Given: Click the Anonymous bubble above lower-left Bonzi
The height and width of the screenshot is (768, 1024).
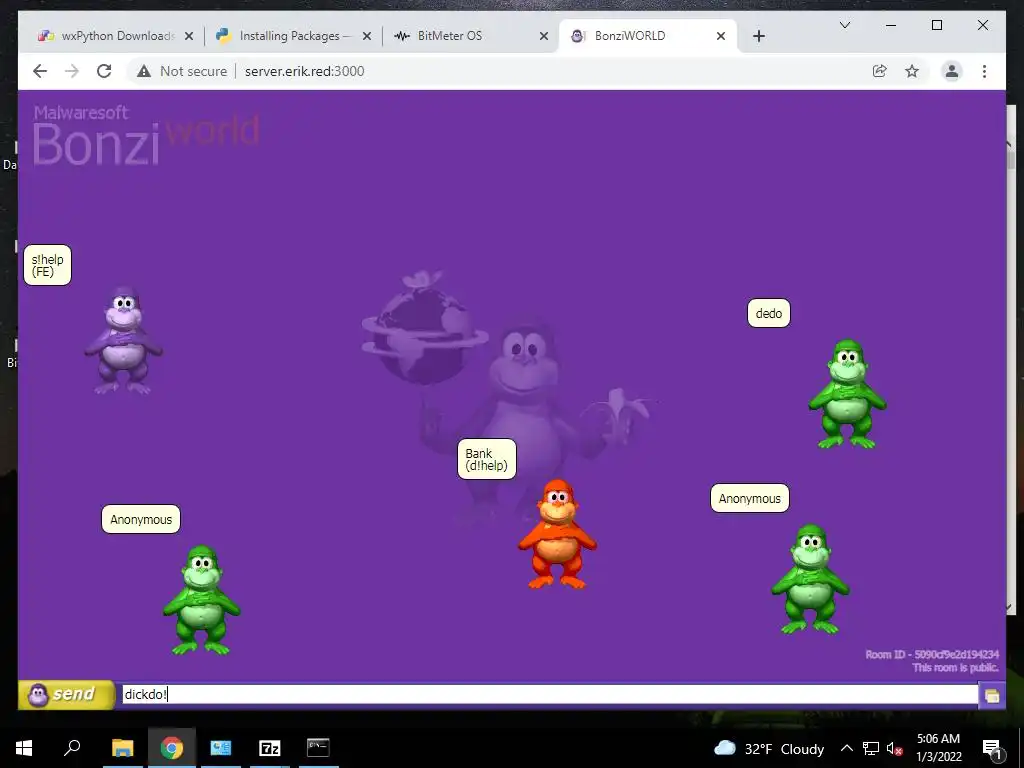Looking at the screenshot, I should (141, 519).
